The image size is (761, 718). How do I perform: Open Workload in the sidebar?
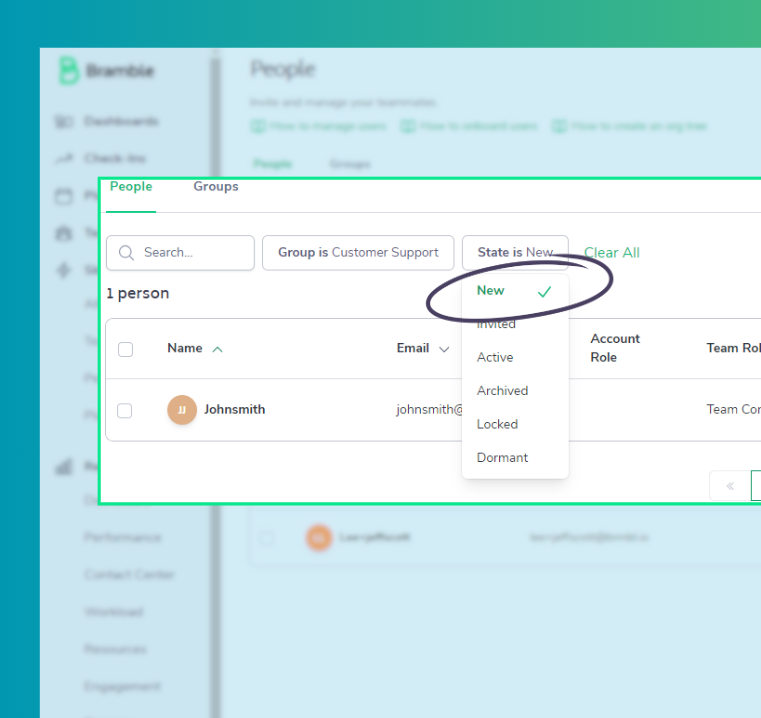[114, 612]
